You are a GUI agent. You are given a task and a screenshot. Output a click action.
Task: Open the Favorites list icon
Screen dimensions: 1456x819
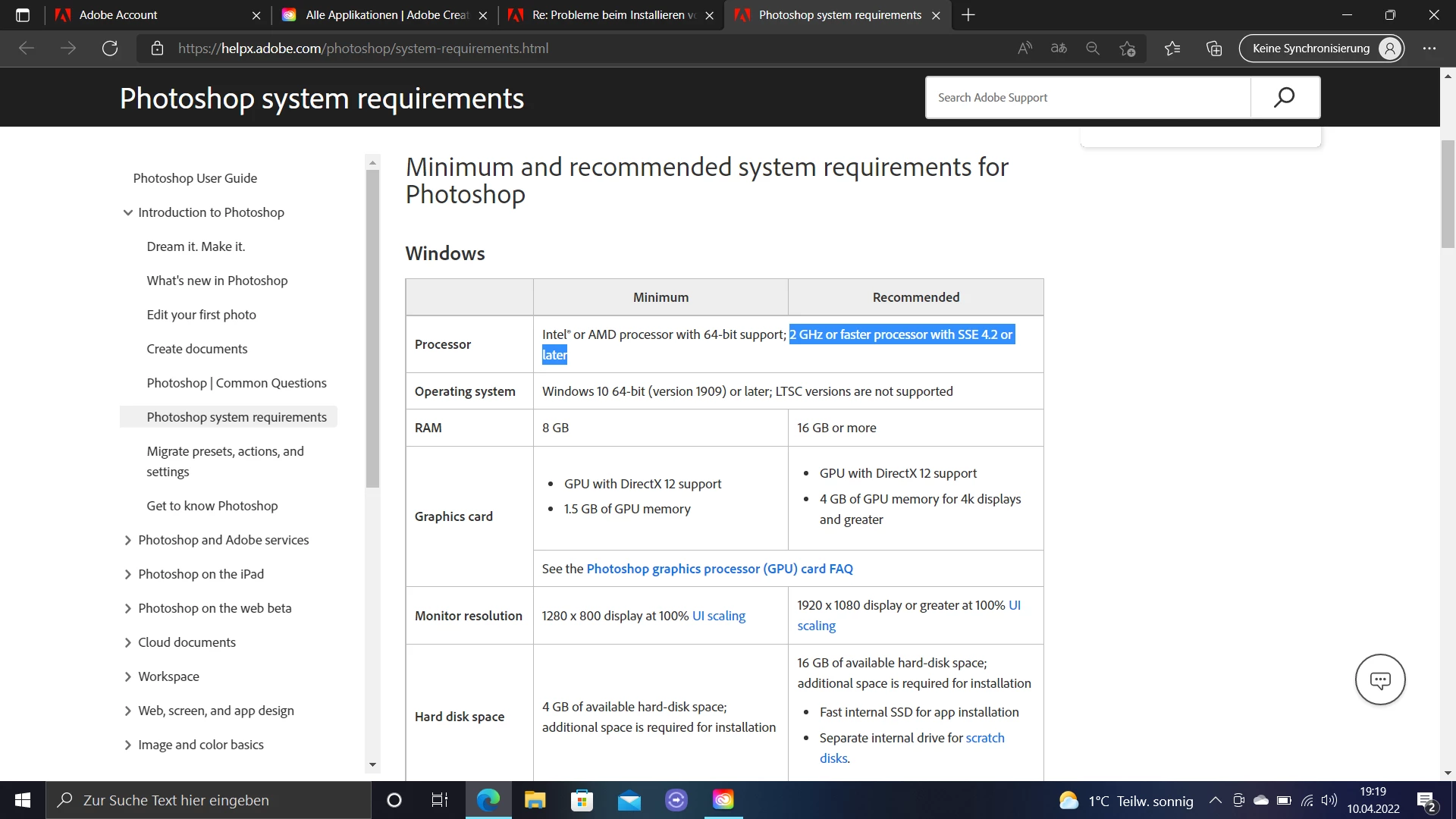1172,49
